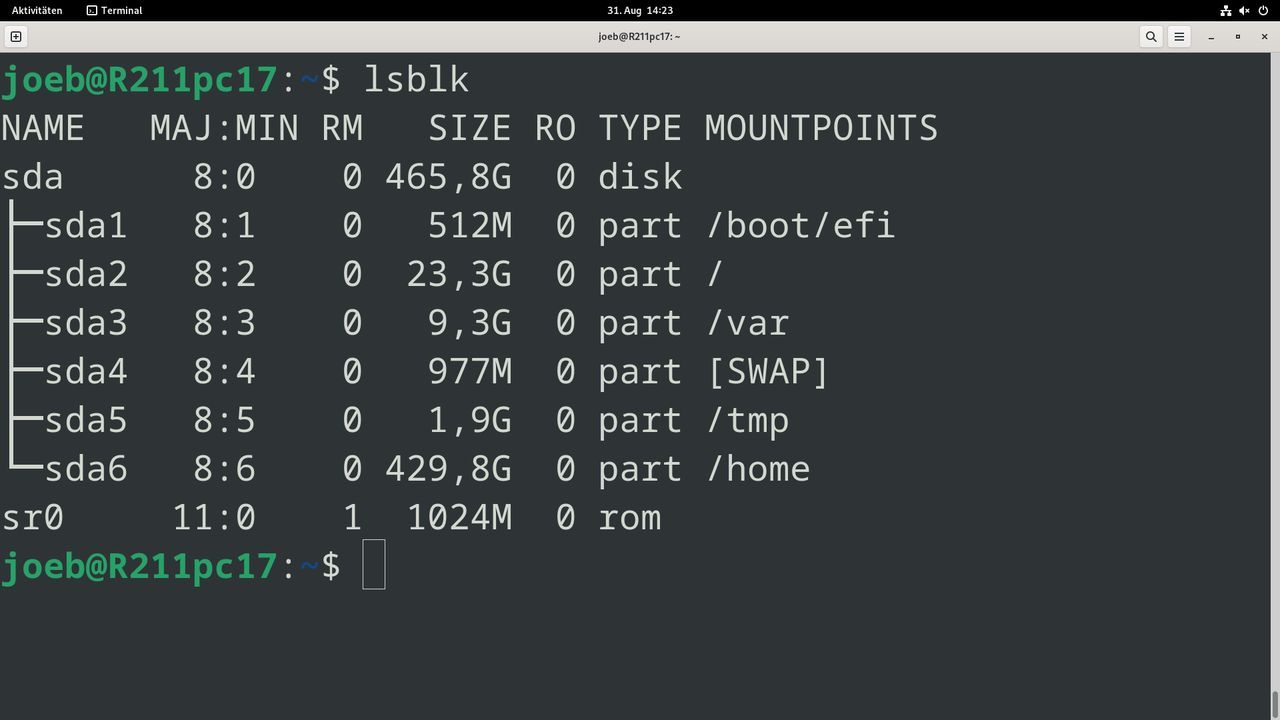The height and width of the screenshot is (720, 1280).
Task: Click the terminal scrollbar handle
Action: pyautogui.click(x=1275, y=704)
